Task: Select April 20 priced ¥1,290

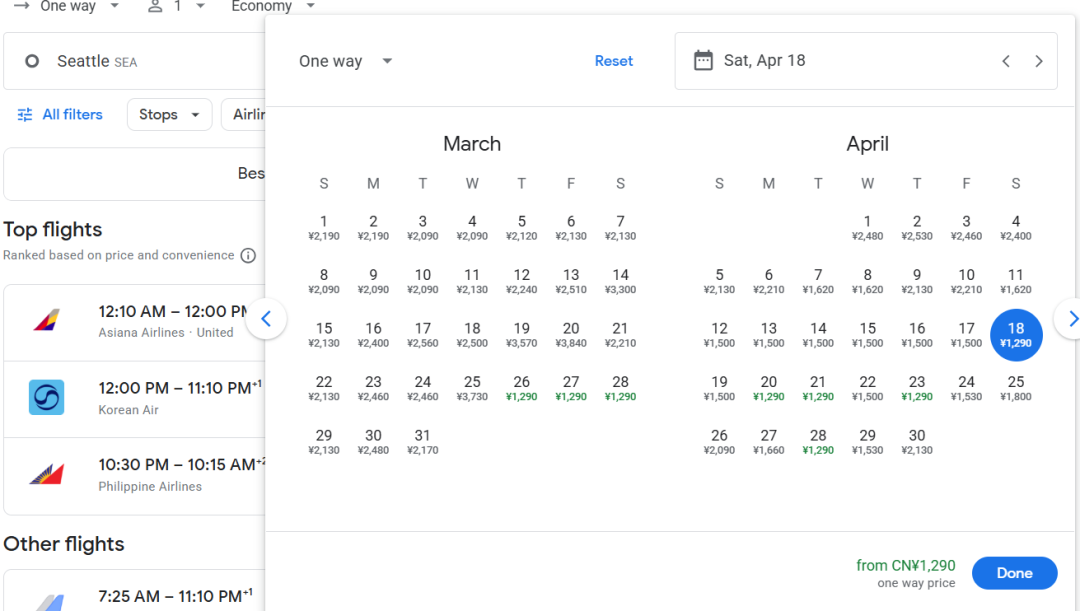Action: pyautogui.click(x=769, y=389)
